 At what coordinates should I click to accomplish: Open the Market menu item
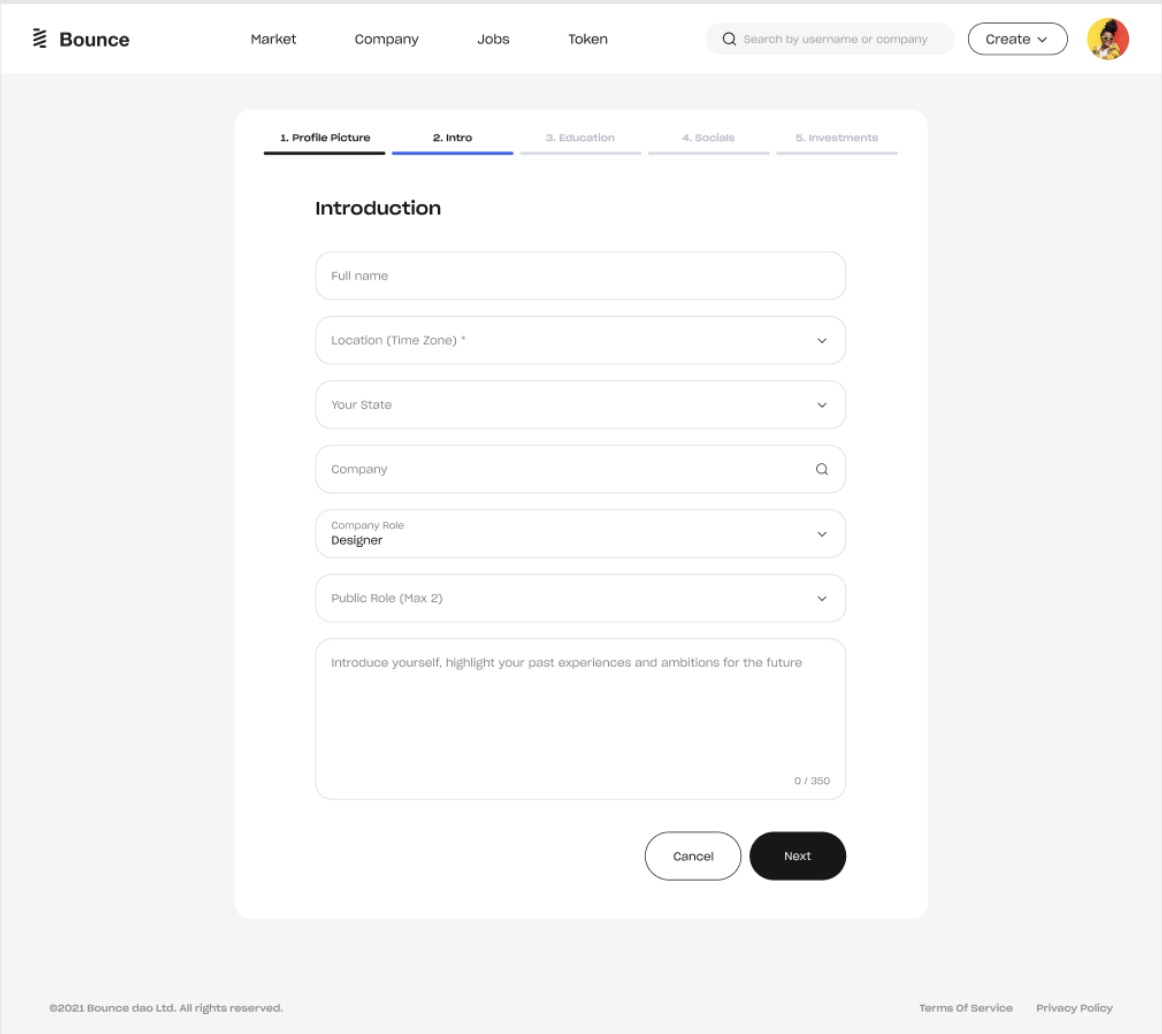click(273, 39)
